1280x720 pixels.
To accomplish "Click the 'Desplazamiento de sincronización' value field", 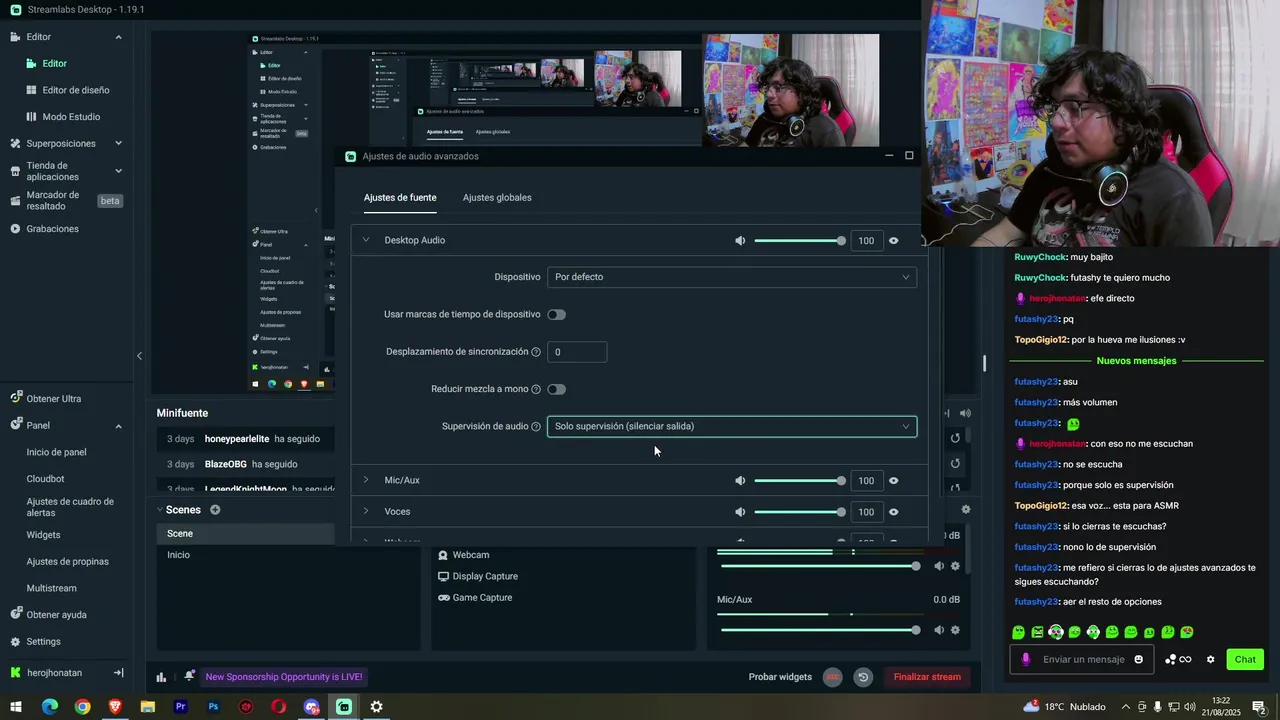I will (x=577, y=352).
